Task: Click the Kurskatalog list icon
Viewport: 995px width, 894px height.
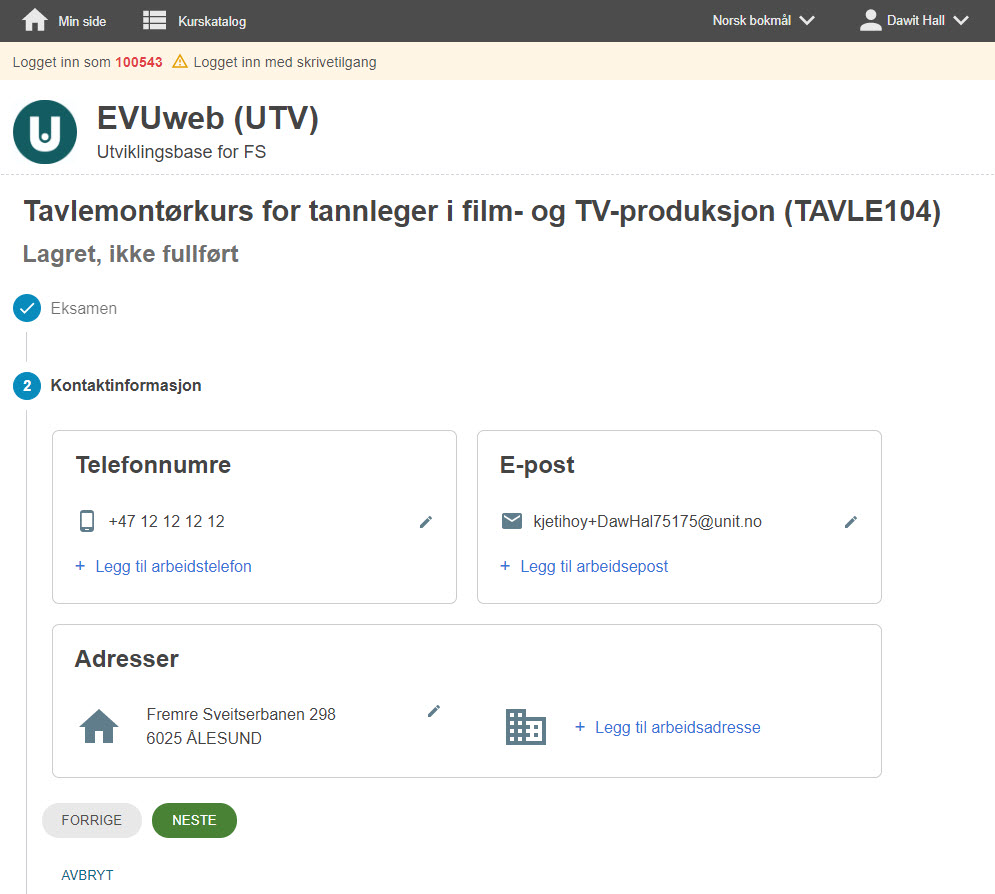Action: click(x=154, y=20)
